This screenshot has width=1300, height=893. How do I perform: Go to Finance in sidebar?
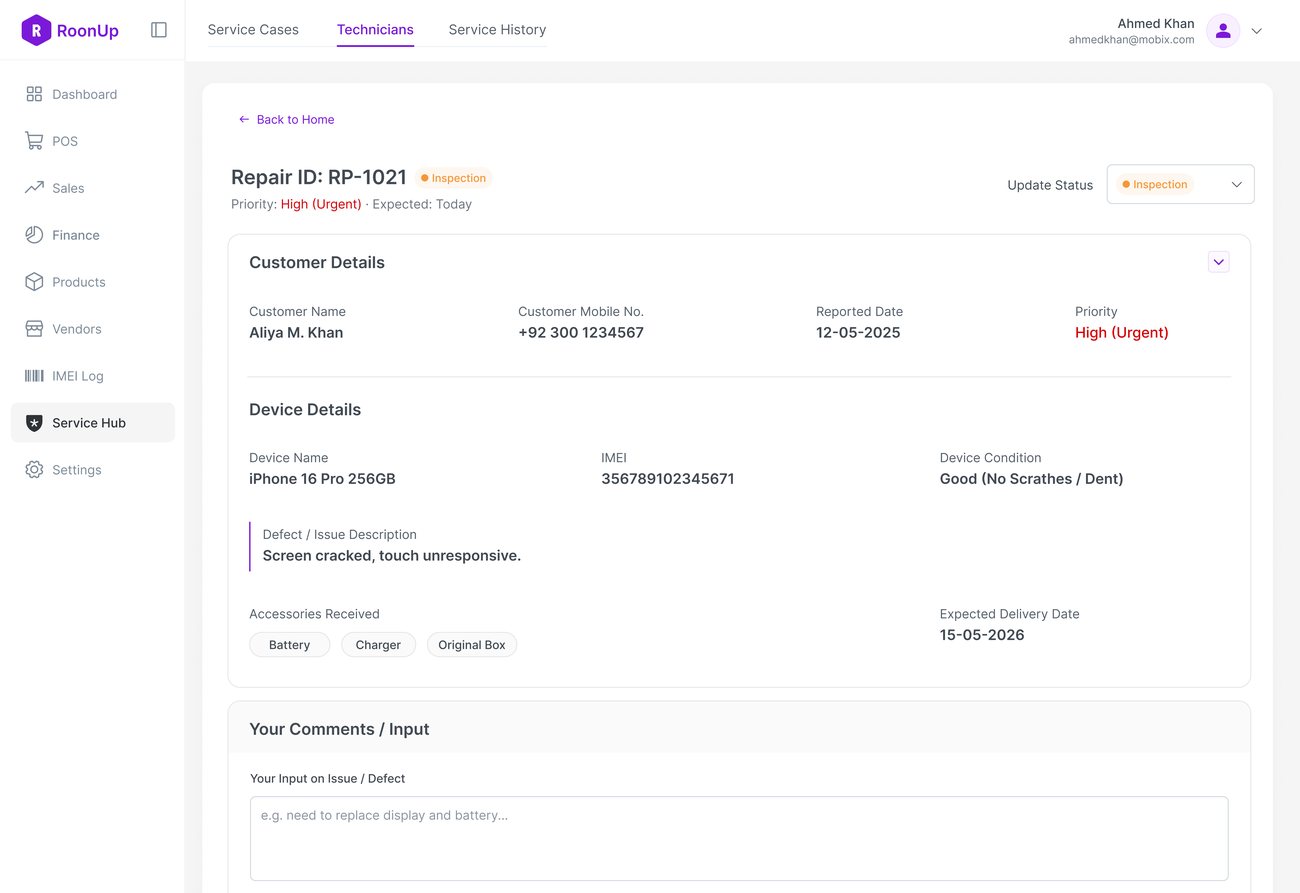point(93,235)
